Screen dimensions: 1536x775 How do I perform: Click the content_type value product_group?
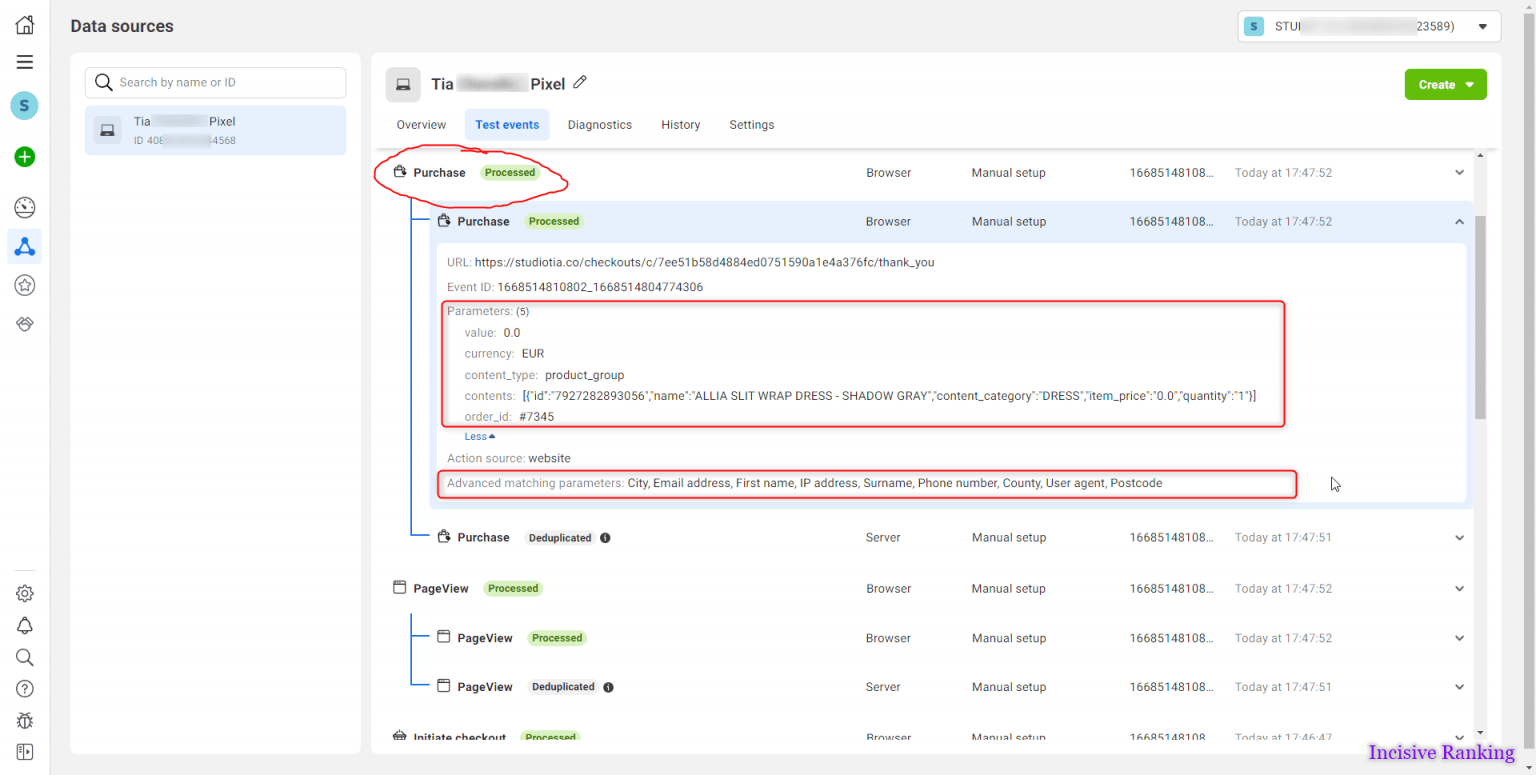coord(584,375)
